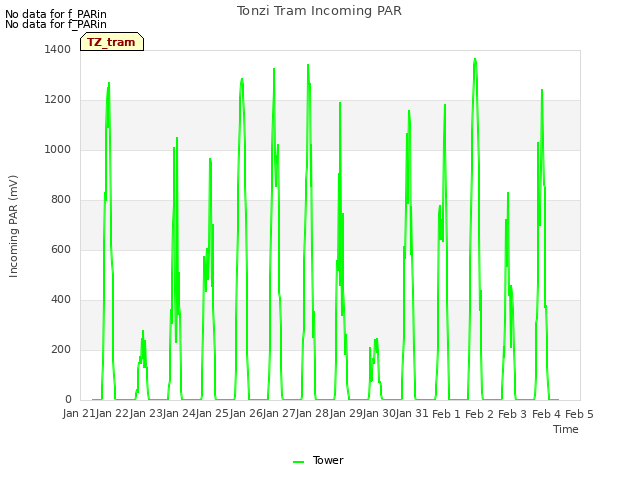Click the chart title Tonzi Tram Incoming PAR
Screen dimensions: 640x480
pos(319,11)
